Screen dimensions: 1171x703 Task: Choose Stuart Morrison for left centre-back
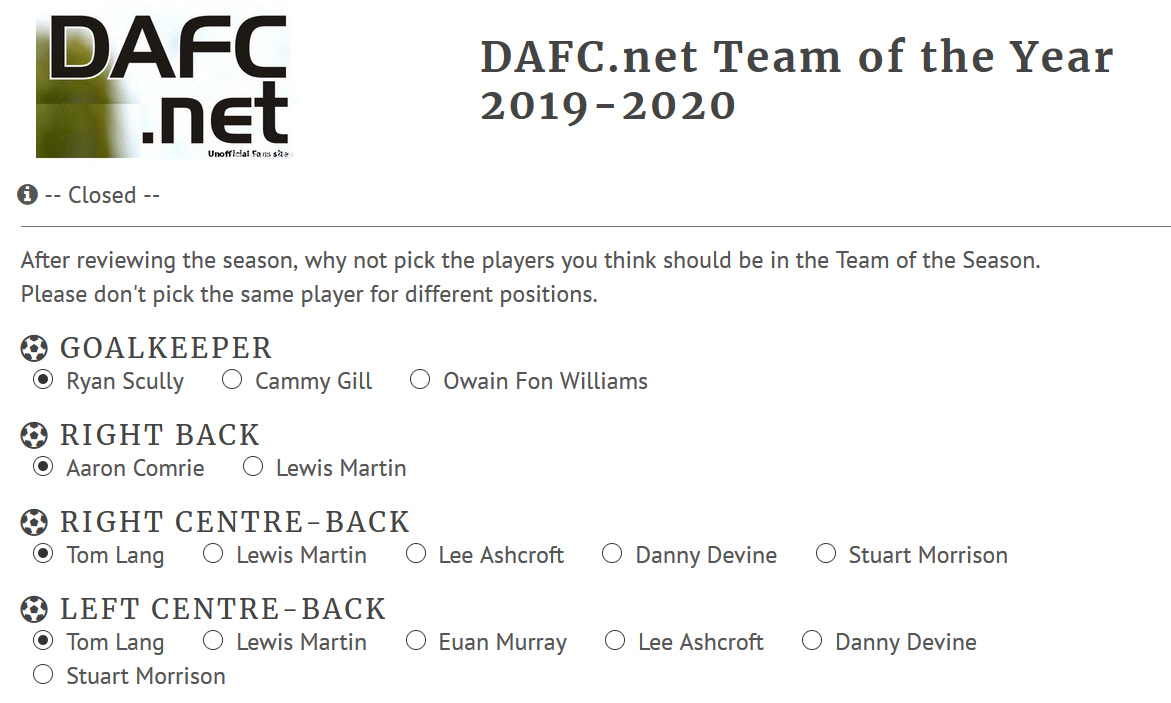pyautogui.click(x=43, y=675)
